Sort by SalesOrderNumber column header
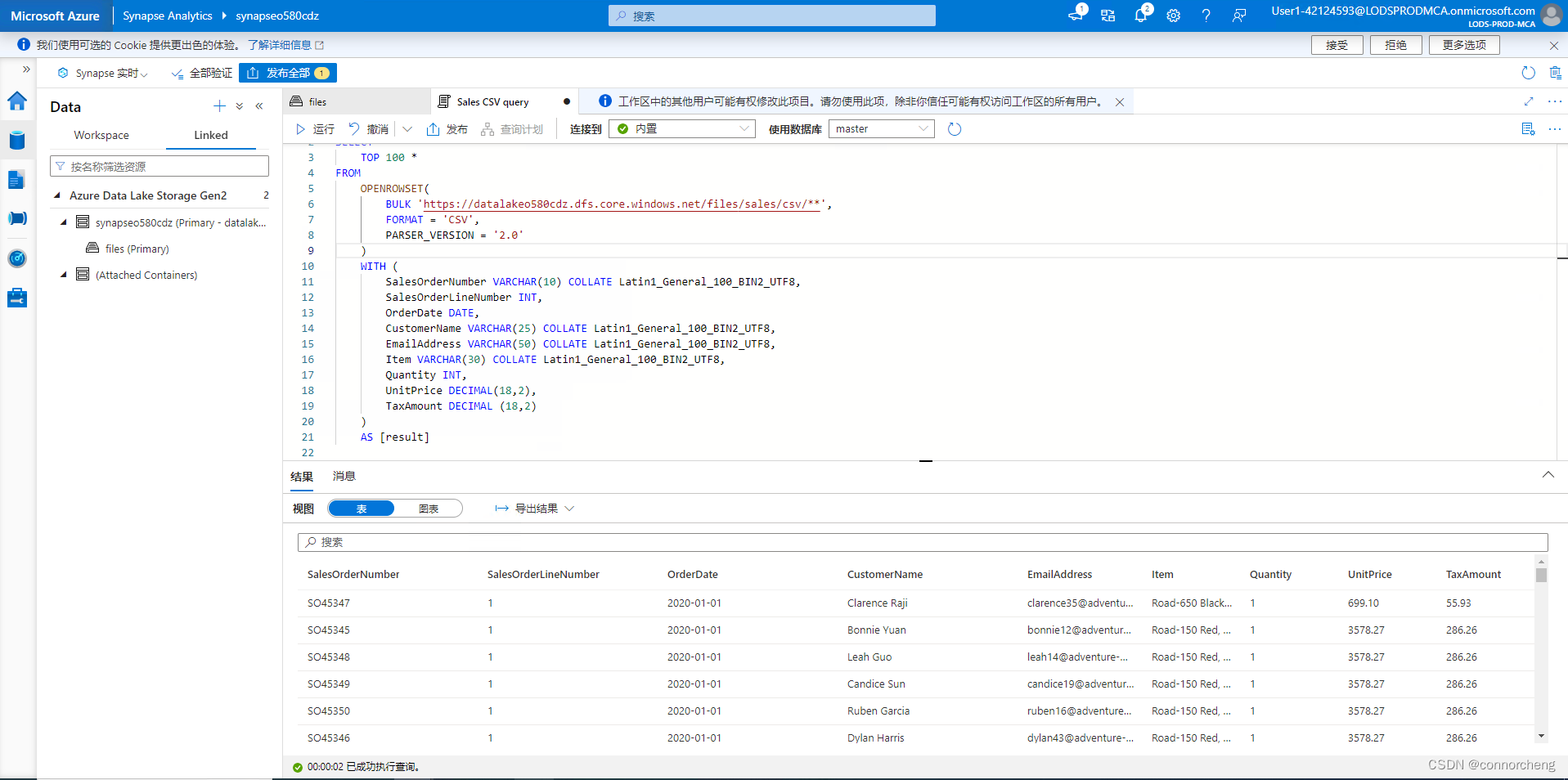Image resolution: width=1568 pixels, height=780 pixels. pyautogui.click(x=353, y=575)
